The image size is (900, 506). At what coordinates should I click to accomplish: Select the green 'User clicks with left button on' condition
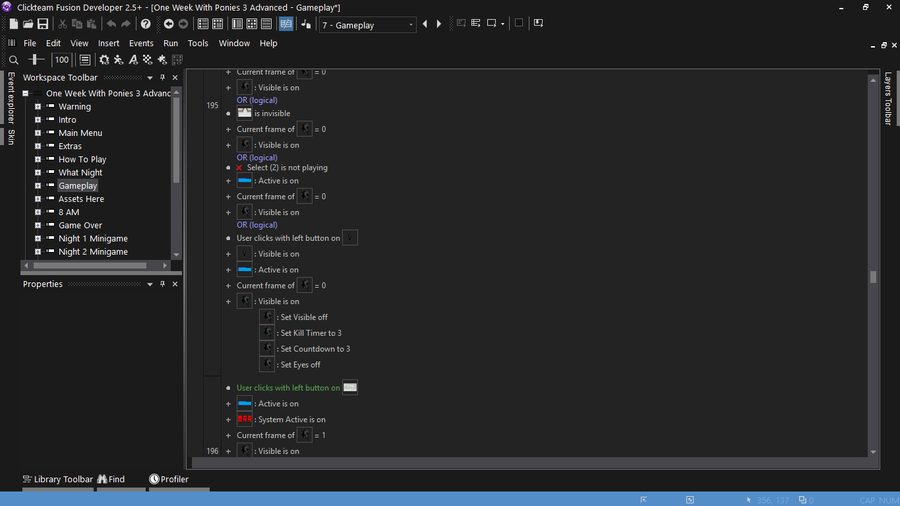[288, 388]
